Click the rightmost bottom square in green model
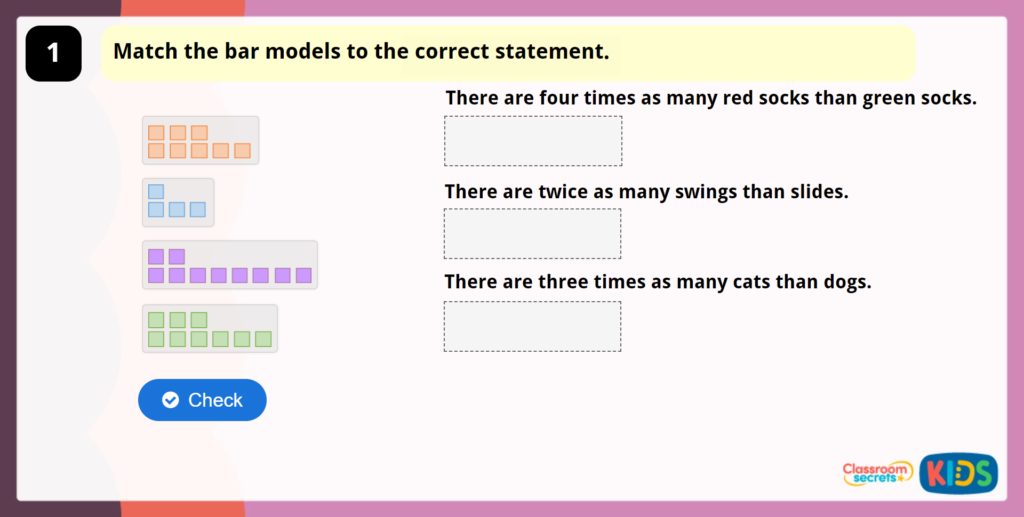The image size is (1024, 517). point(263,339)
